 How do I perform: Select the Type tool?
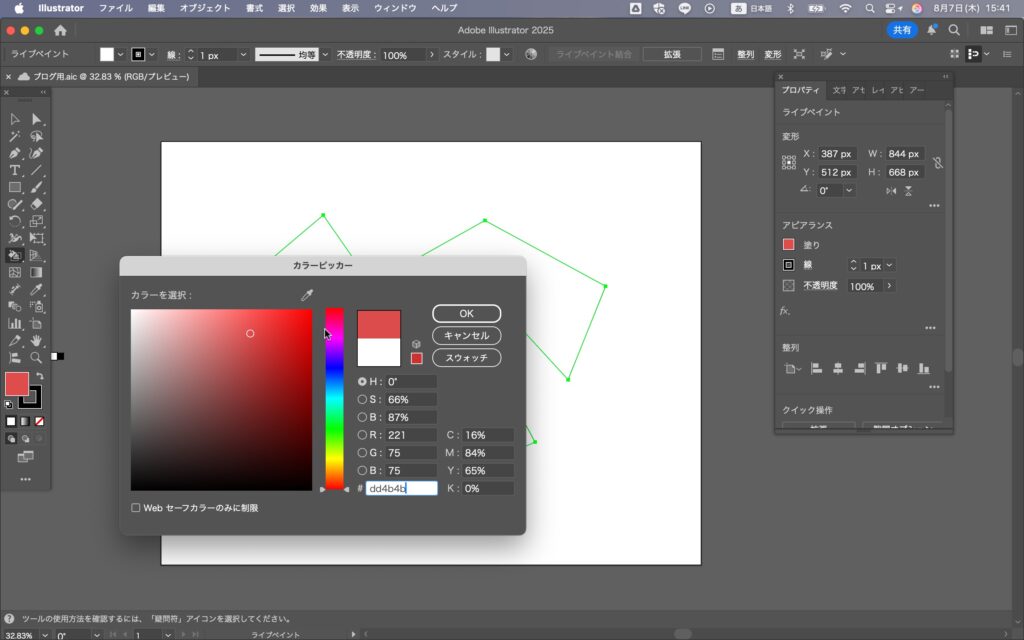(14, 170)
